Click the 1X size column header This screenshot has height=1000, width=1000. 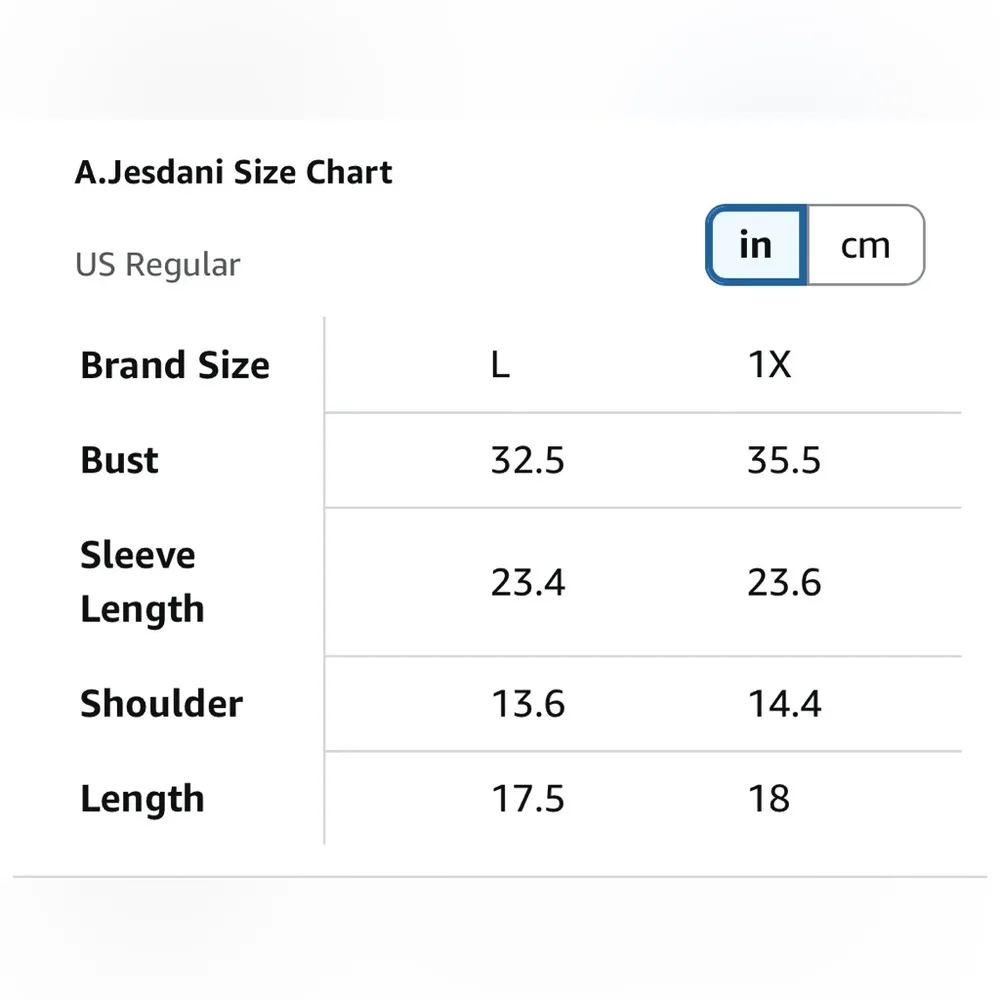tap(769, 365)
